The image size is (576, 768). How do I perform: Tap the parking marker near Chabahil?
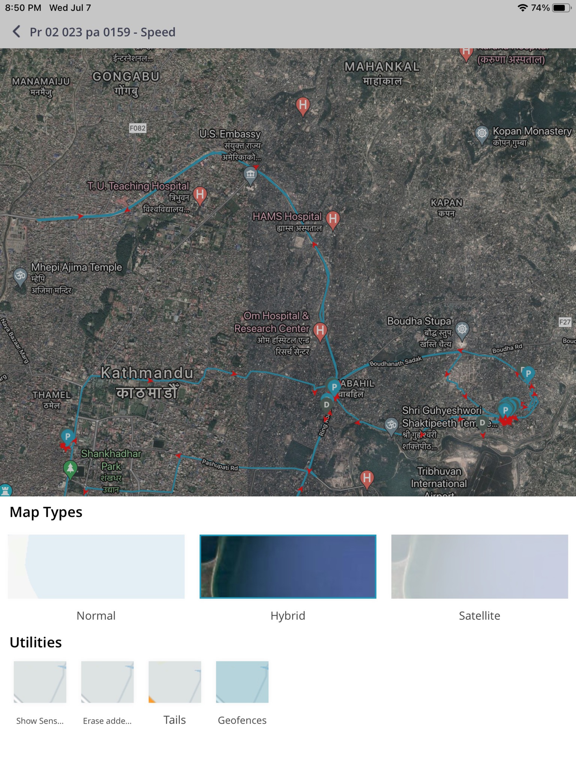334,388
